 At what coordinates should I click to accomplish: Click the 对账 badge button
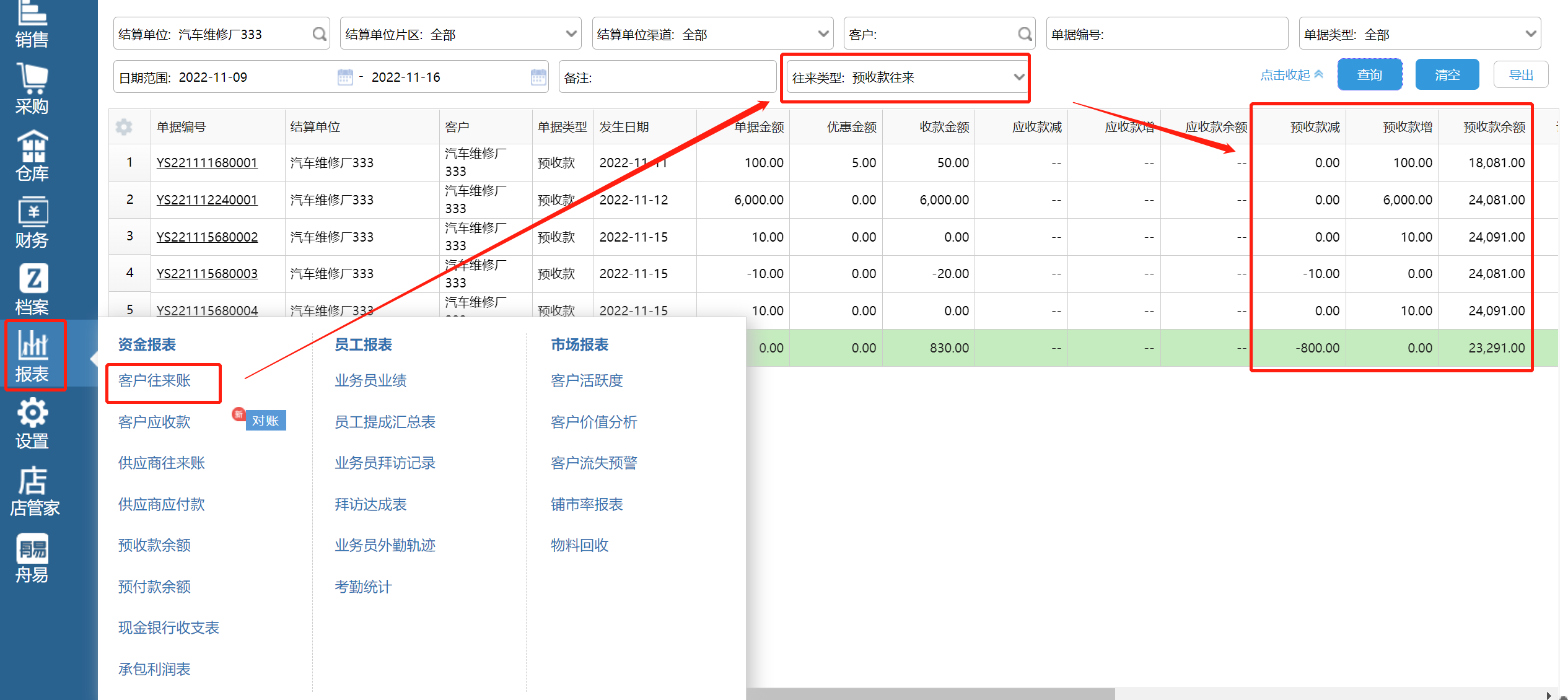pyautogui.click(x=266, y=421)
